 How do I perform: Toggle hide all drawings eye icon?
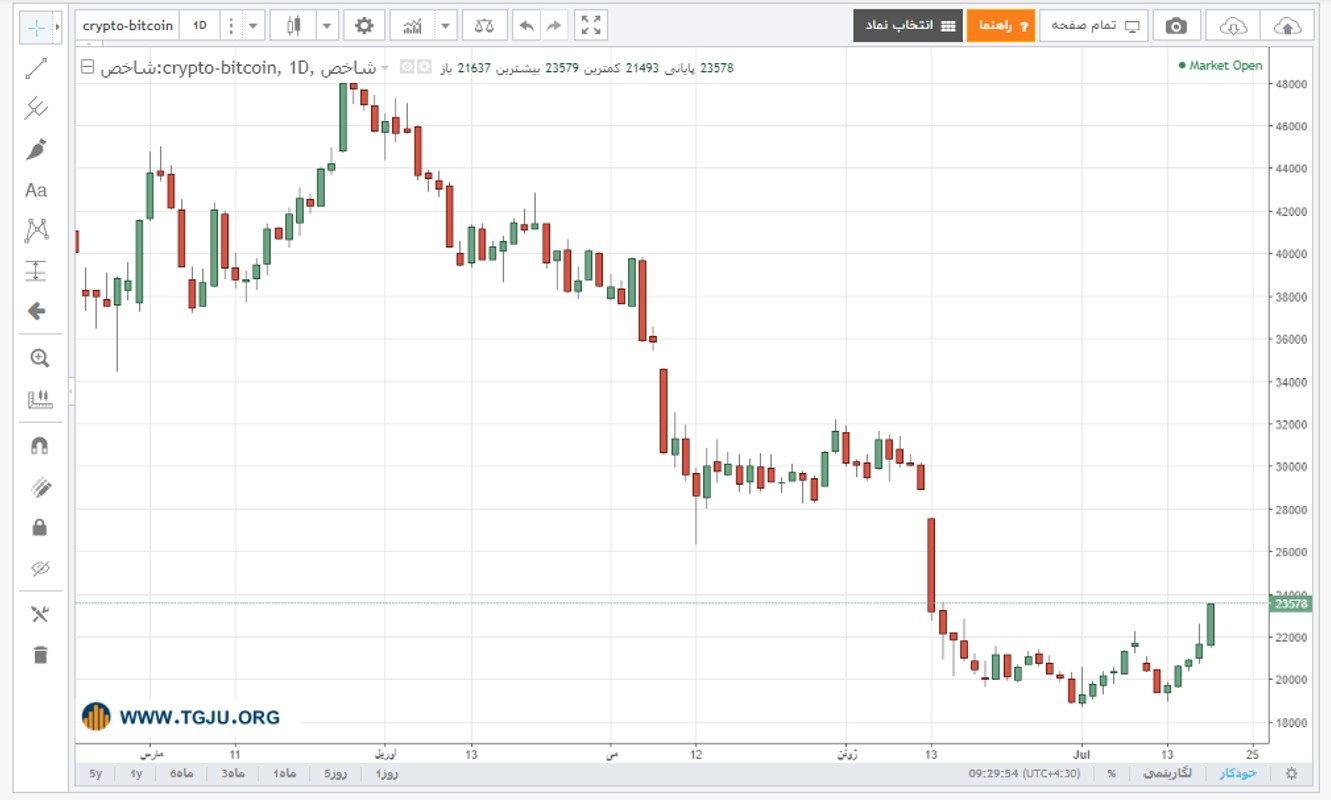(x=40, y=568)
